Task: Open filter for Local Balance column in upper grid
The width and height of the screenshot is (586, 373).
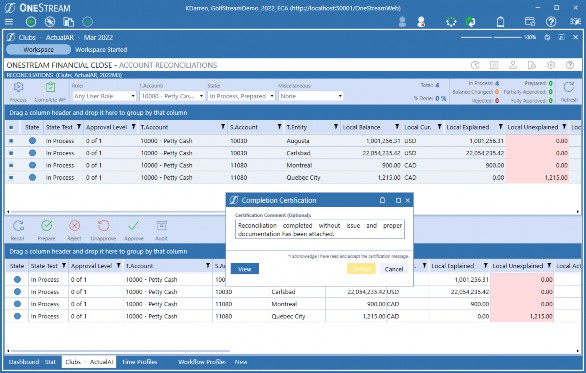Action: click(397, 127)
